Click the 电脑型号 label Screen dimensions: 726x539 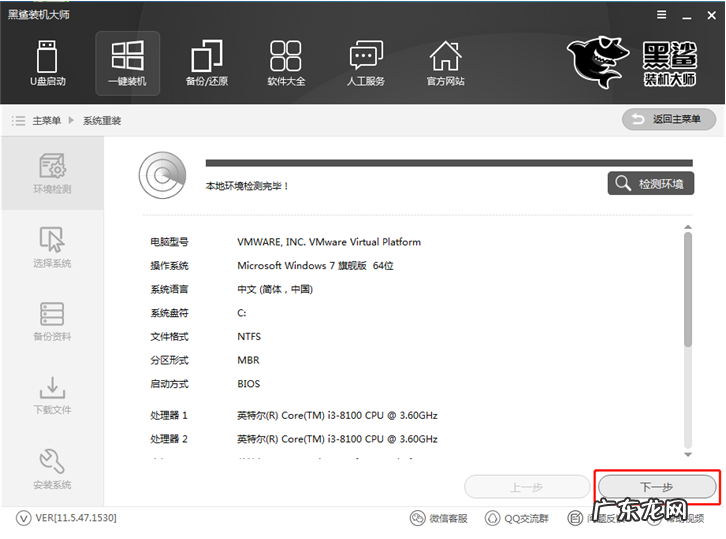169,242
